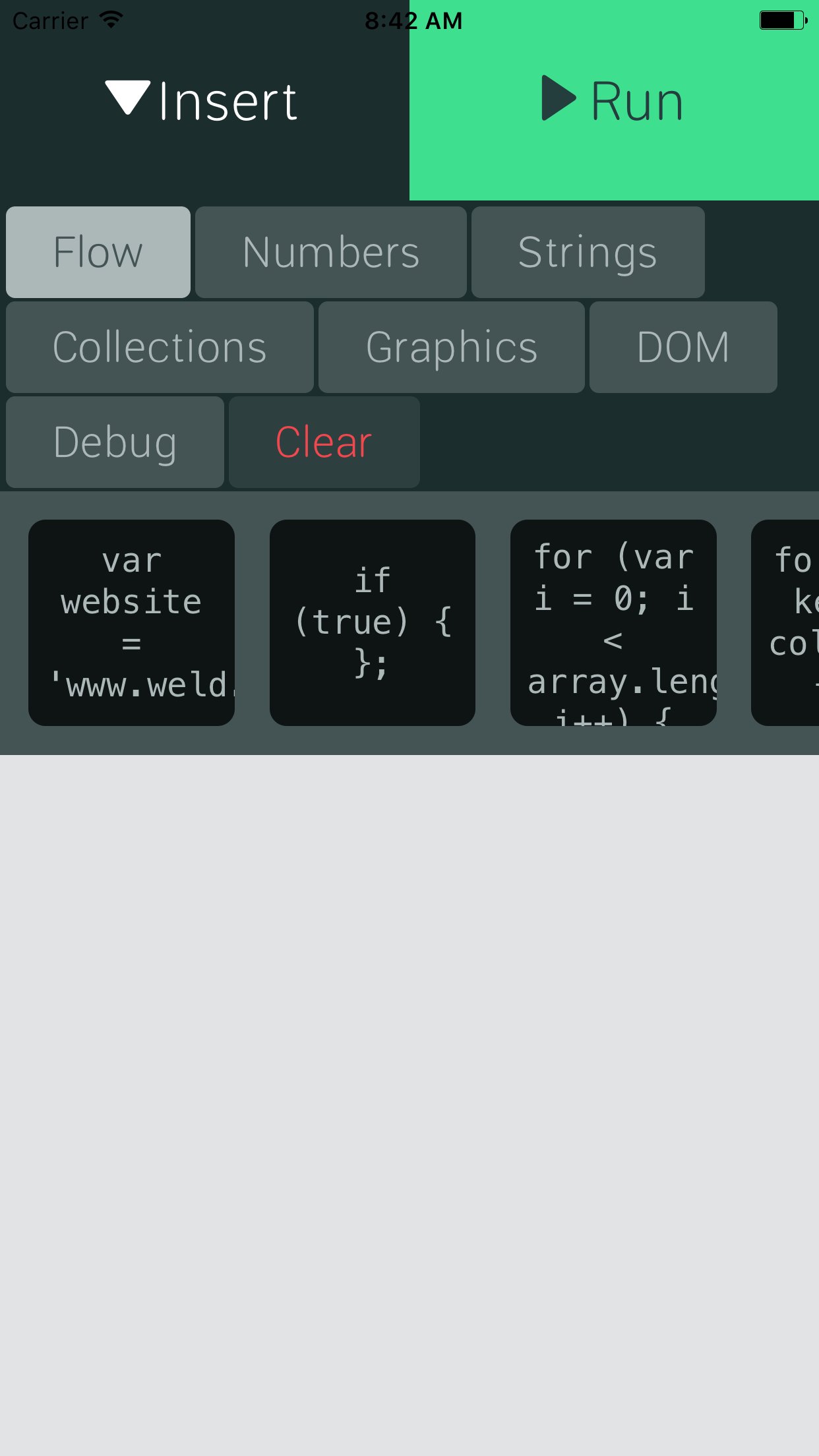Switch to Debug snippets
Viewport: 819px width, 1456px height.
115,442
